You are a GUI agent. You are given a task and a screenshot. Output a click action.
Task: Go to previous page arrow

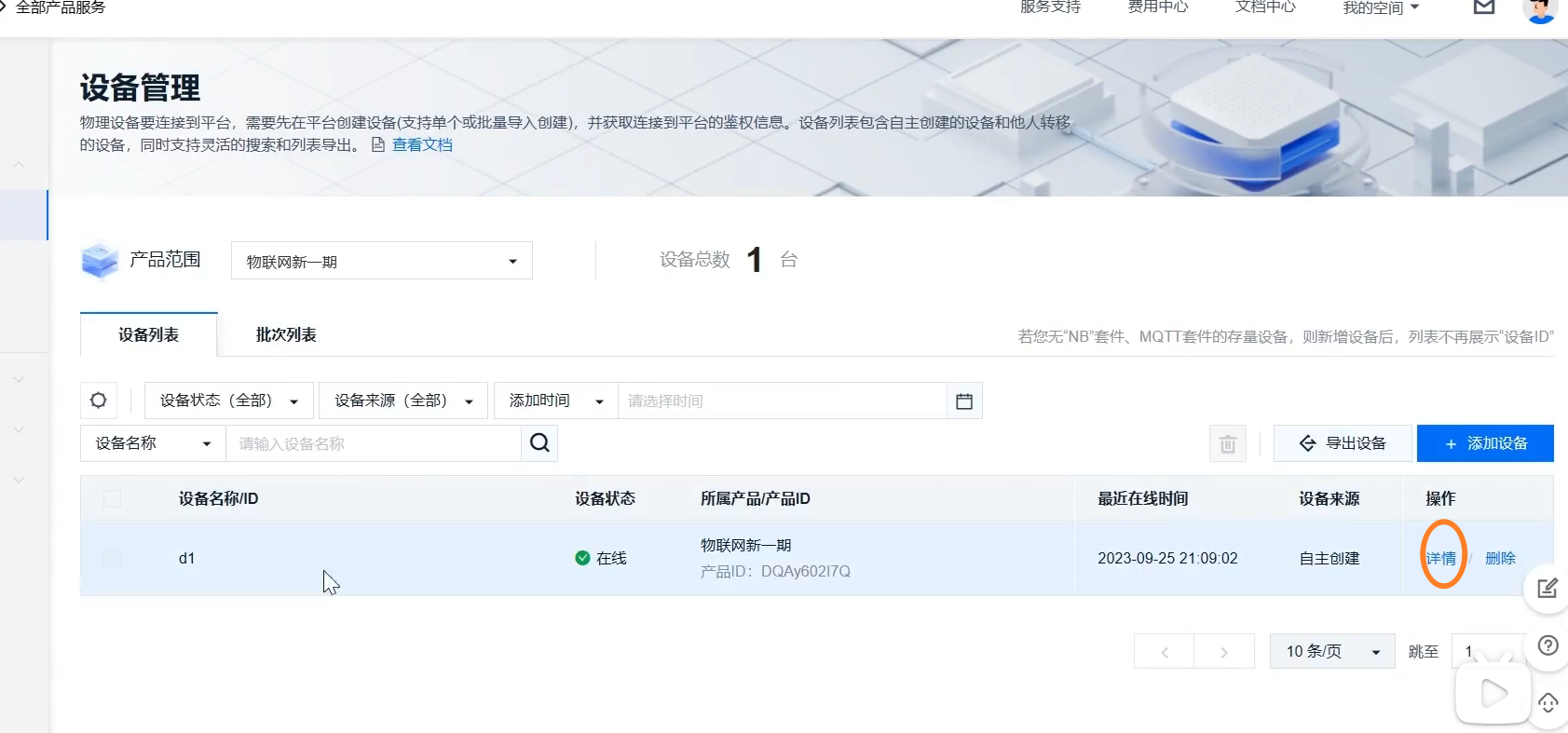[1165, 652]
